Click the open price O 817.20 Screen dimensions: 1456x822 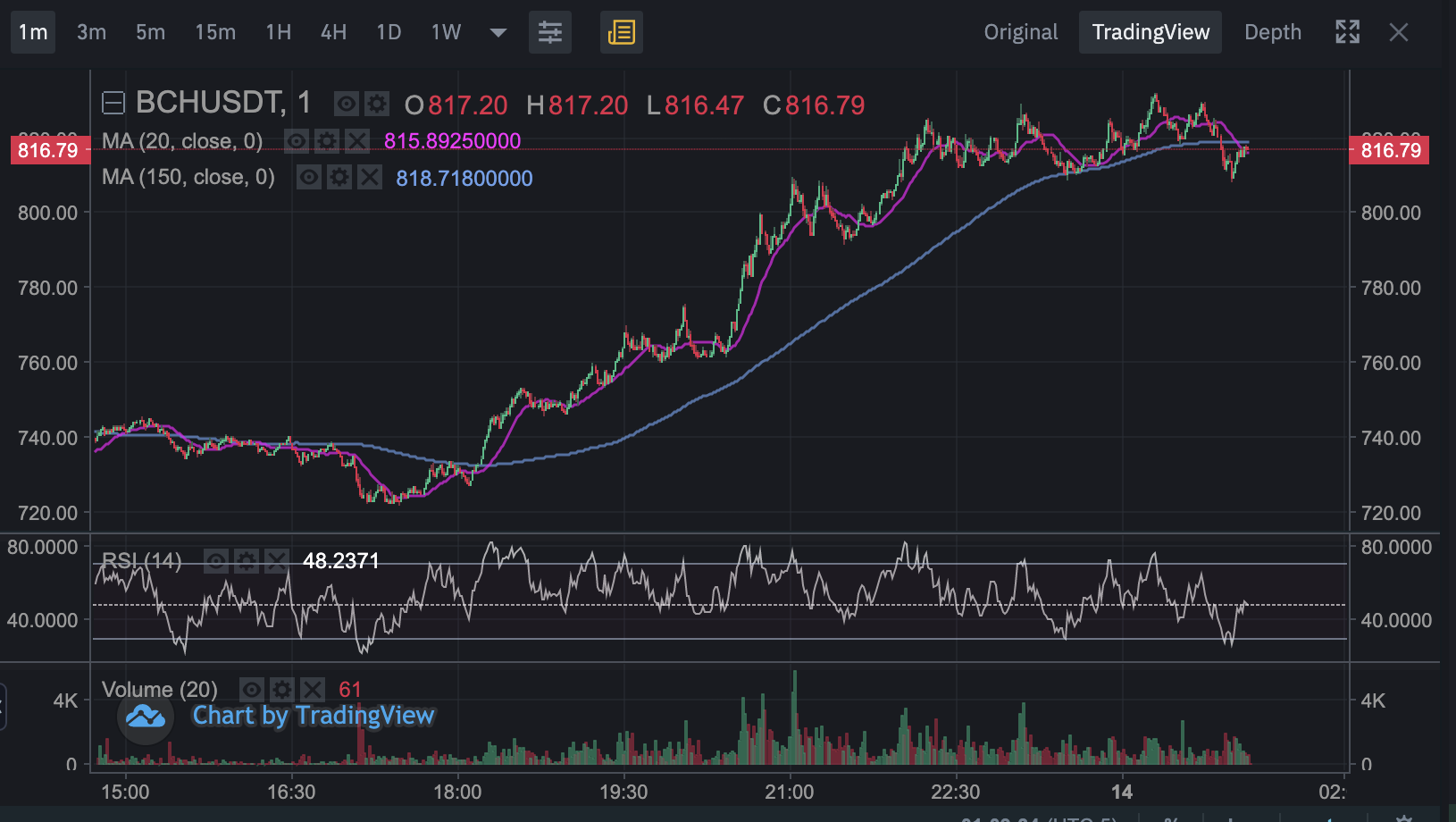tap(456, 105)
